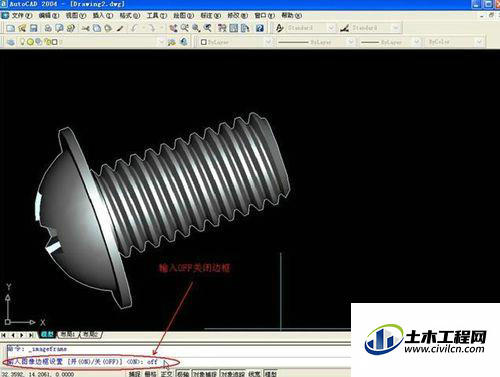Click the command line input field

point(178,361)
